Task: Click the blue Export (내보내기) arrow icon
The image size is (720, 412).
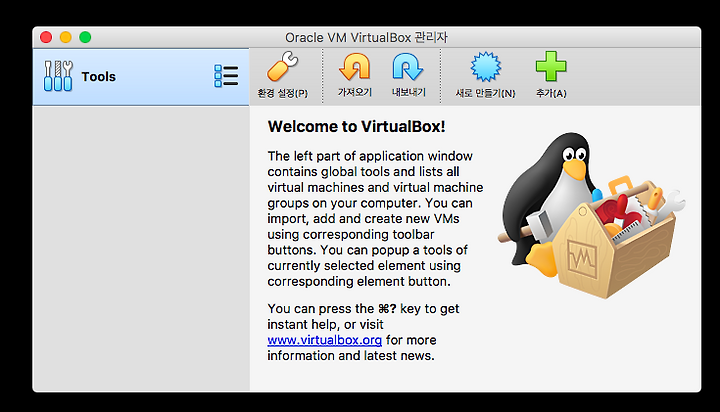Action: coord(408,67)
